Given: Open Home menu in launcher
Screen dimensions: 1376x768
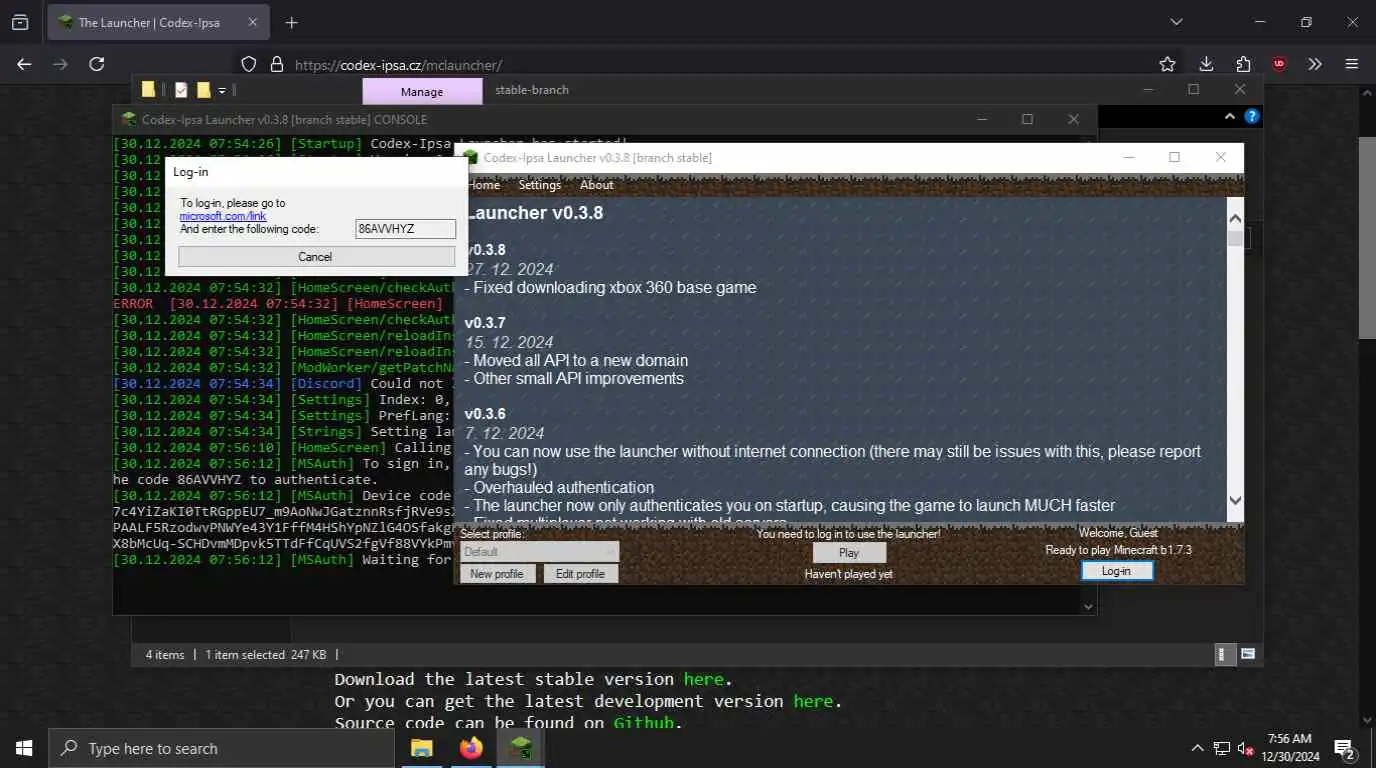Looking at the screenshot, I should tap(484, 185).
